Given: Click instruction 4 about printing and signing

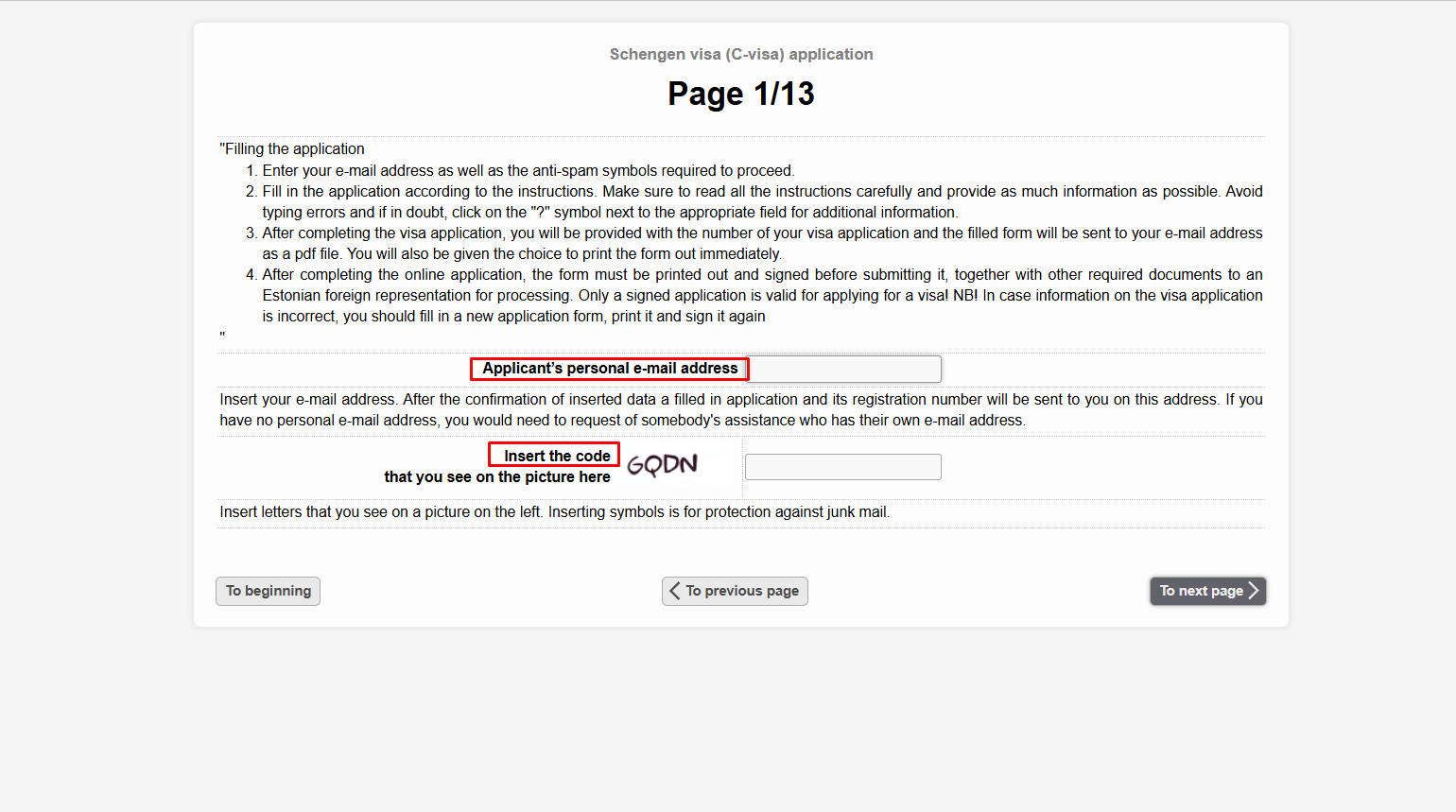Looking at the screenshot, I should (762, 295).
